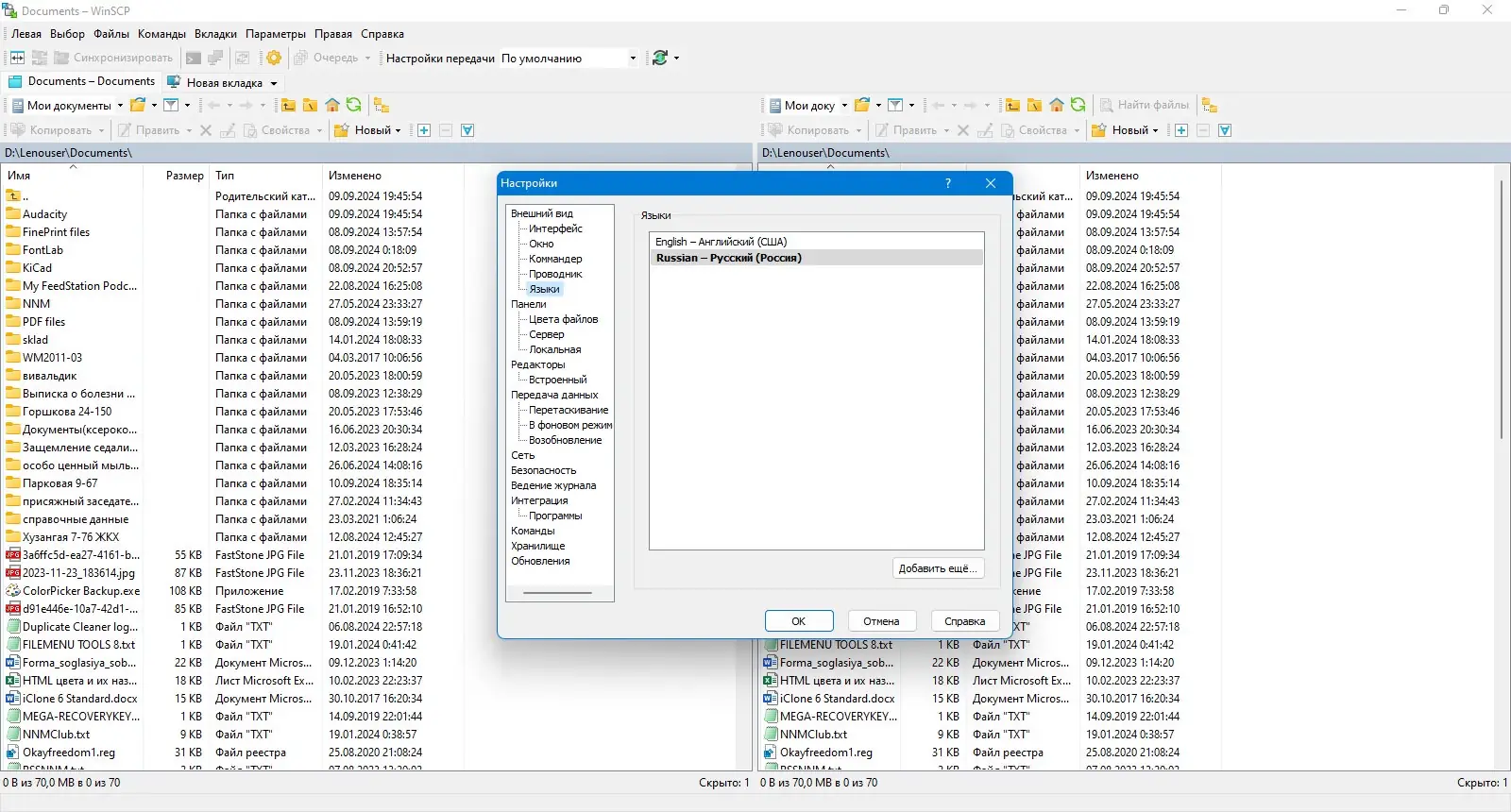
Task: Close the Настройки dialog with the X
Action: click(x=991, y=183)
